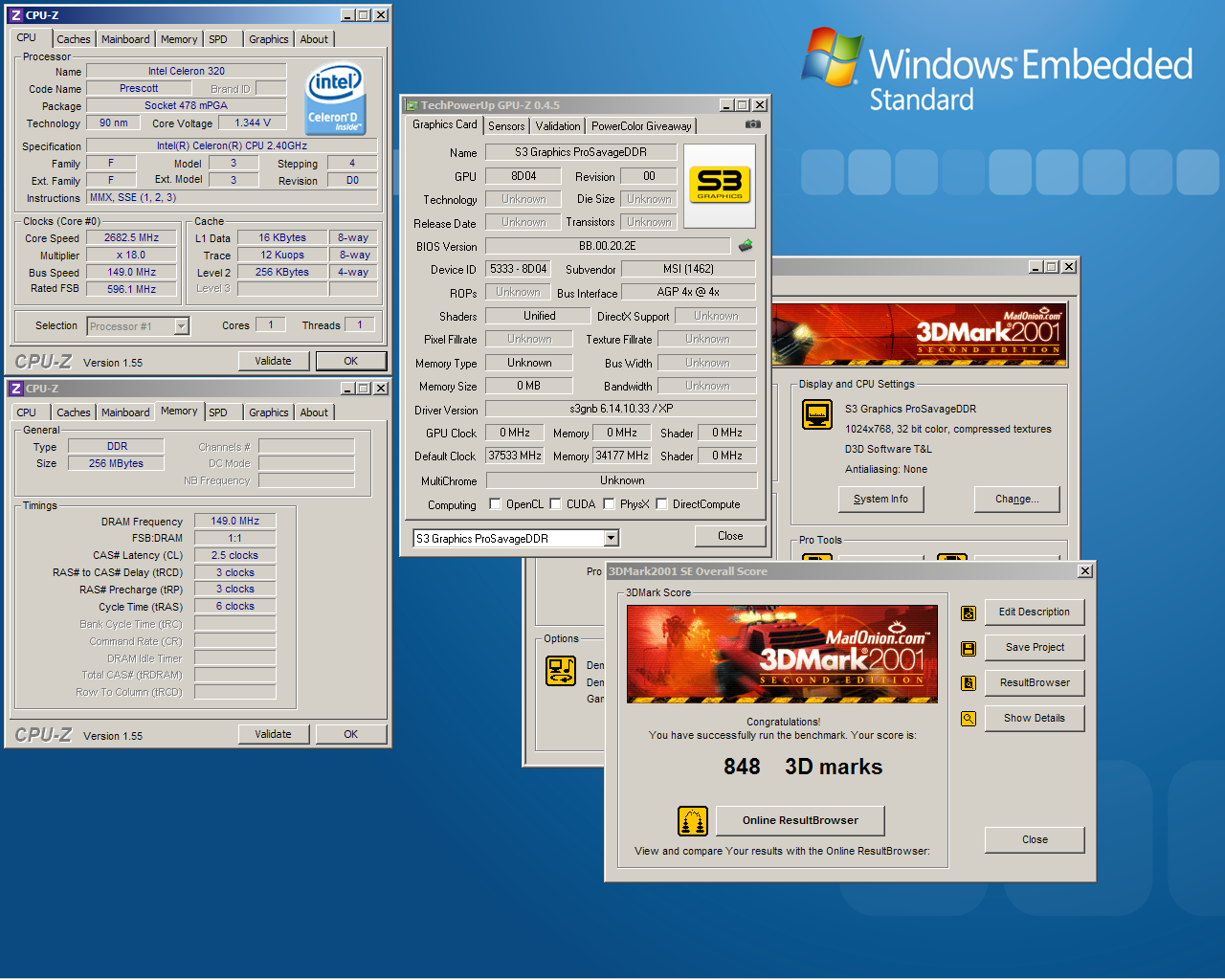Click the Edit Description icon

[x=969, y=612]
